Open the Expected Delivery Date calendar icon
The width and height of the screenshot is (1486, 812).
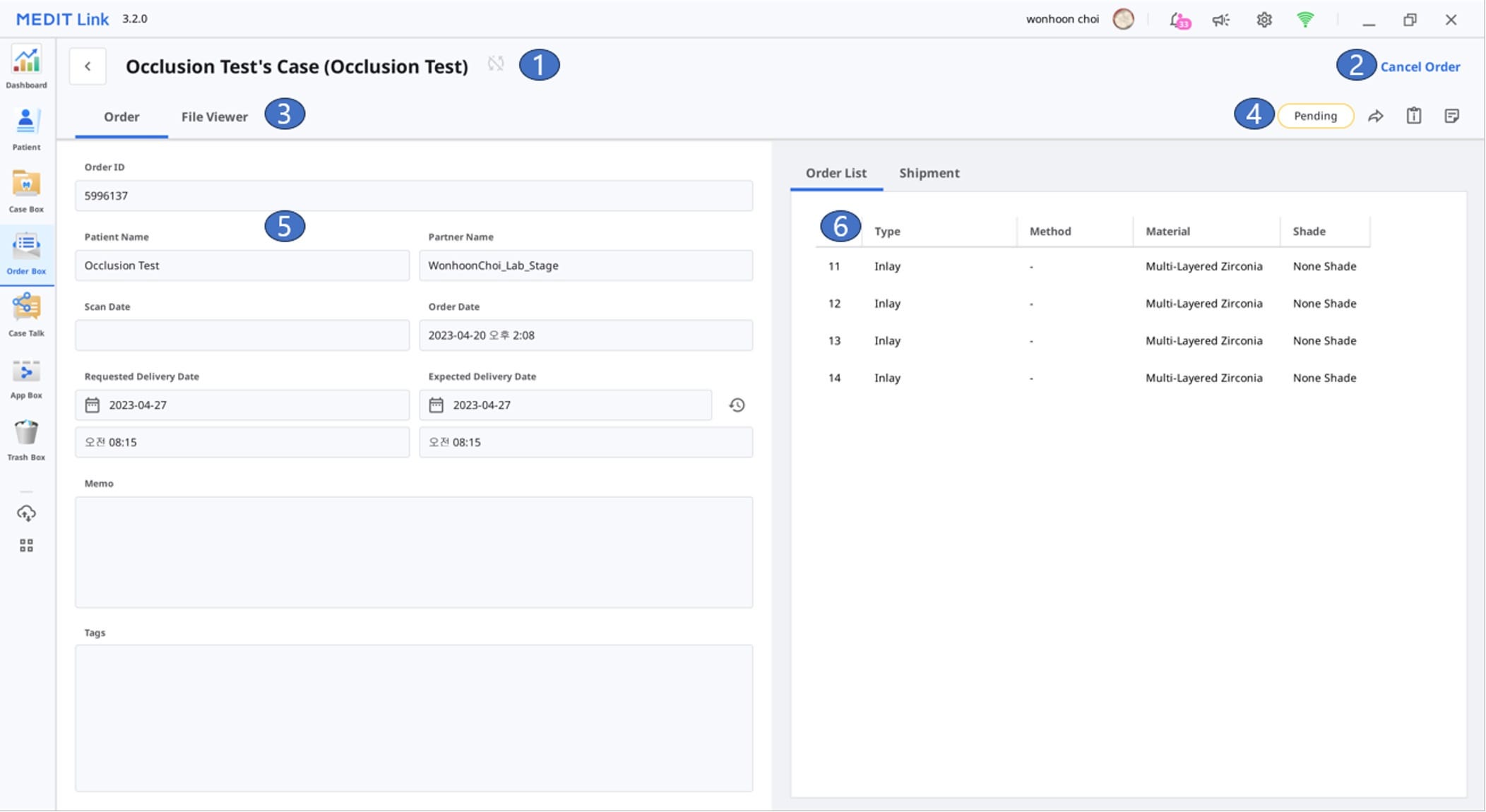[436, 405]
